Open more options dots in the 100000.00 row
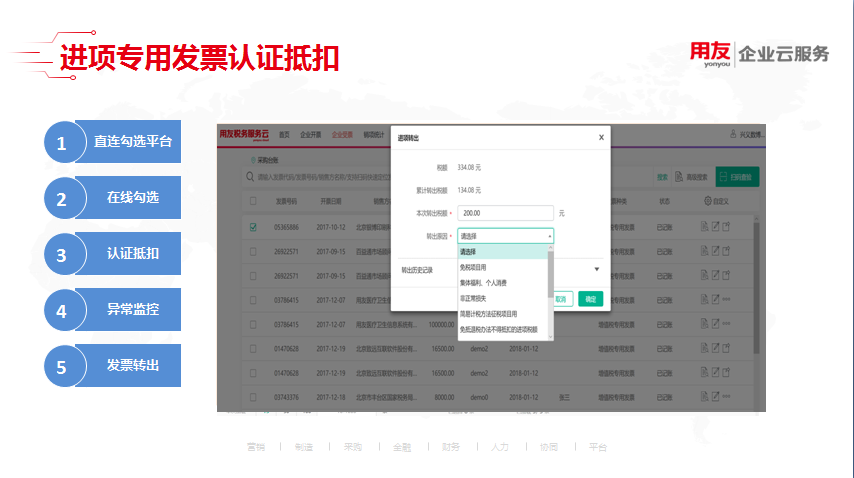Screen dimensions: 854x478 pyautogui.click(x=726, y=324)
